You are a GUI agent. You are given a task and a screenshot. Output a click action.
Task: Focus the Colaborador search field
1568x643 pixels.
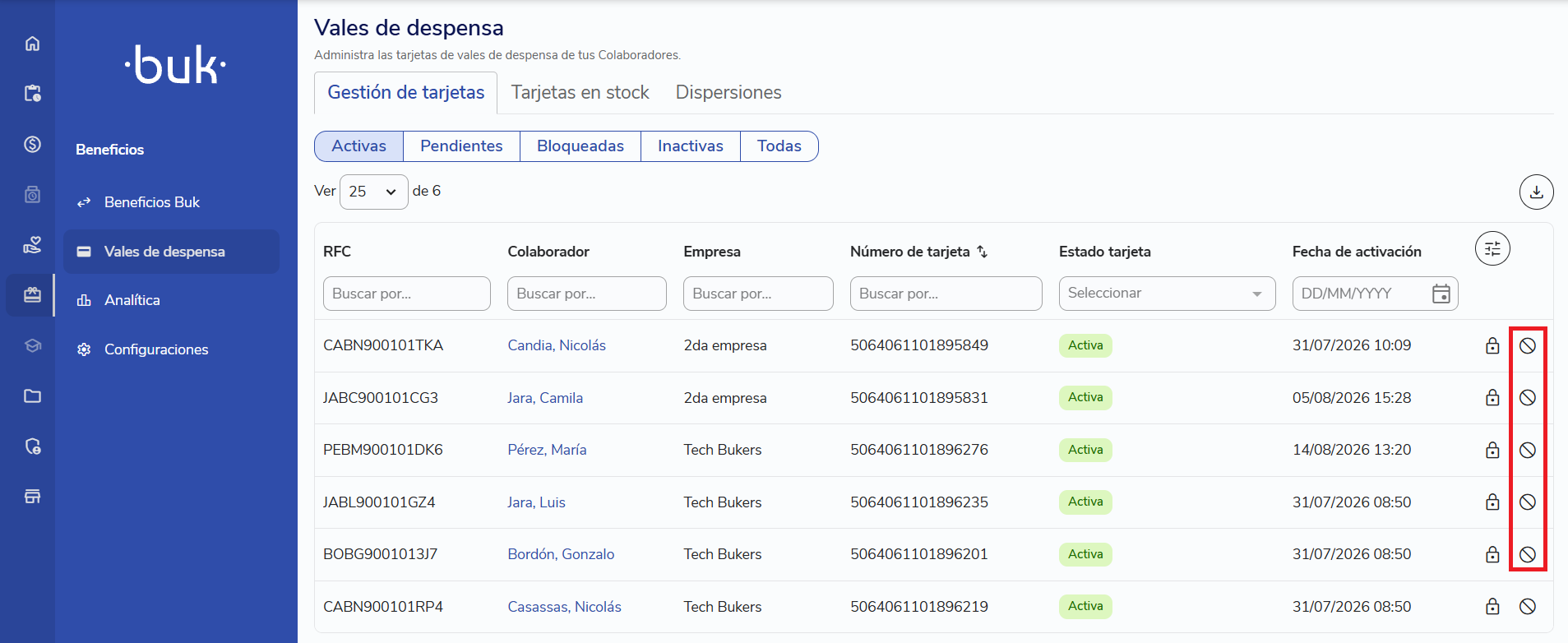pyautogui.click(x=587, y=294)
